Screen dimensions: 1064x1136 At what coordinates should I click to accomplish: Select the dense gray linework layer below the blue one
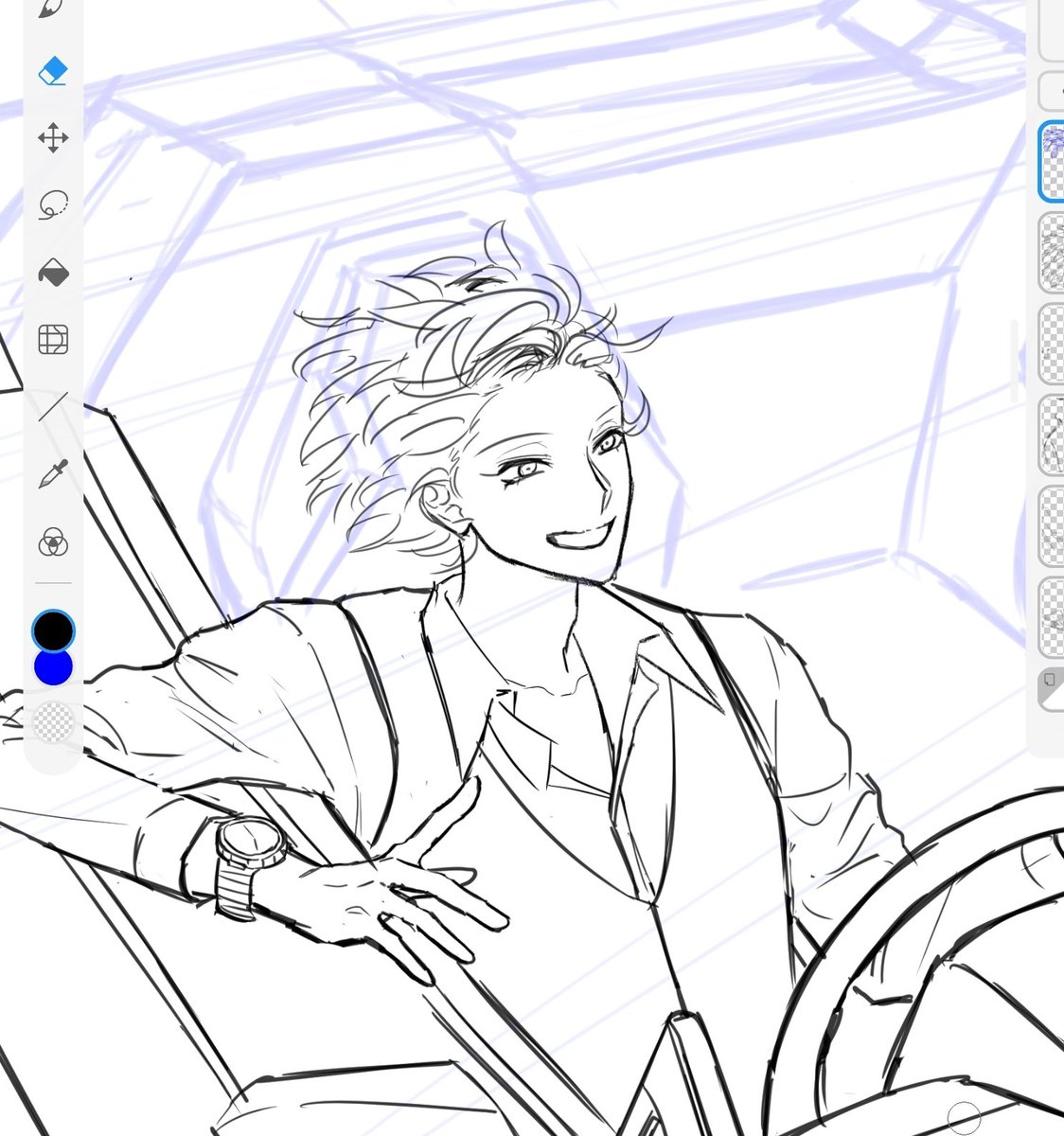(x=1052, y=252)
